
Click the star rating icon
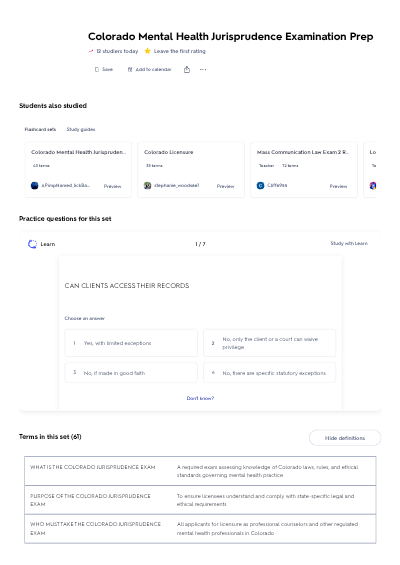[x=147, y=51]
